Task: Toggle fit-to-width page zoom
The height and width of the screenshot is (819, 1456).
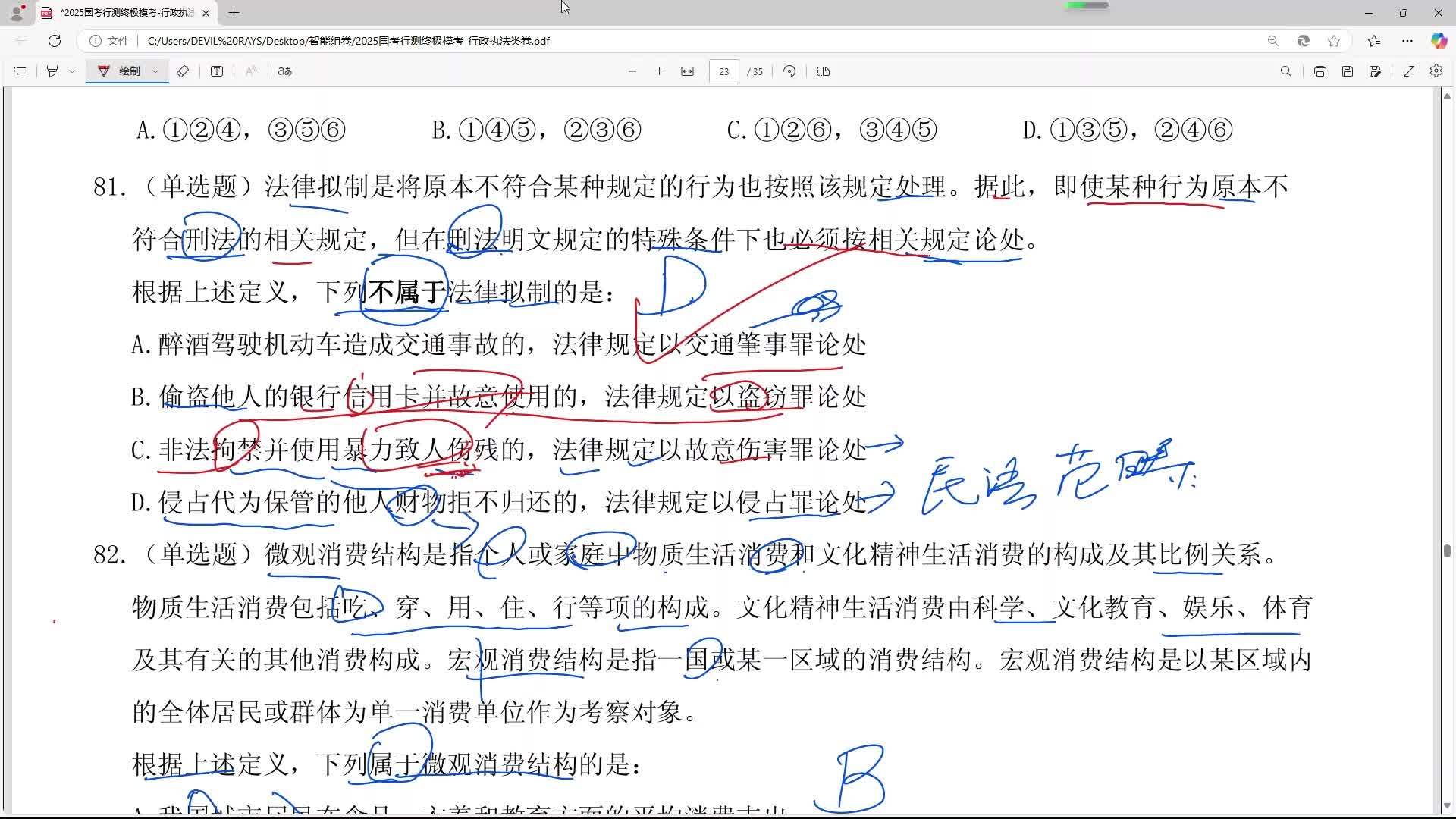Action: 686,71
